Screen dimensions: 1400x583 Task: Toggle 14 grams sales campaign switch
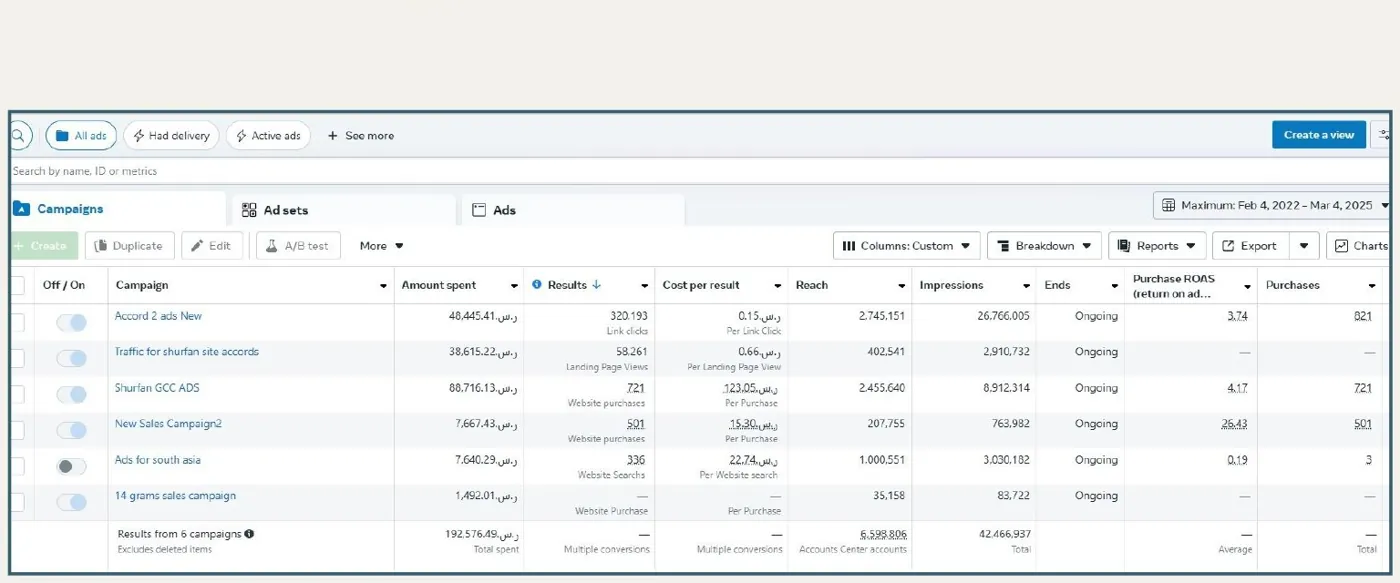point(71,503)
